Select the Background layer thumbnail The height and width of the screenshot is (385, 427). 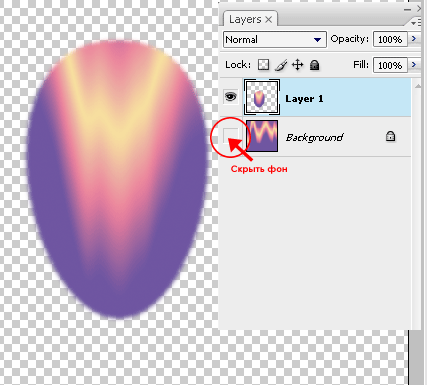[262, 136]
